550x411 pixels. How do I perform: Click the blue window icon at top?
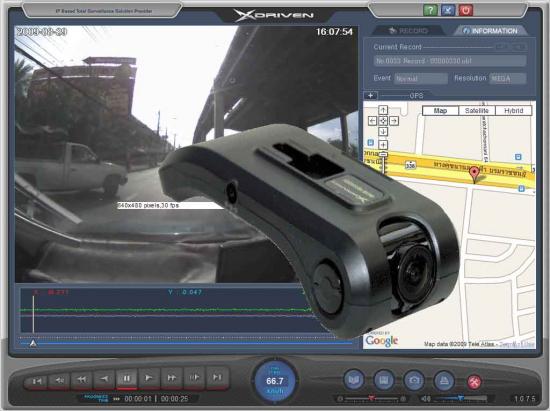[x=448, y=10]
